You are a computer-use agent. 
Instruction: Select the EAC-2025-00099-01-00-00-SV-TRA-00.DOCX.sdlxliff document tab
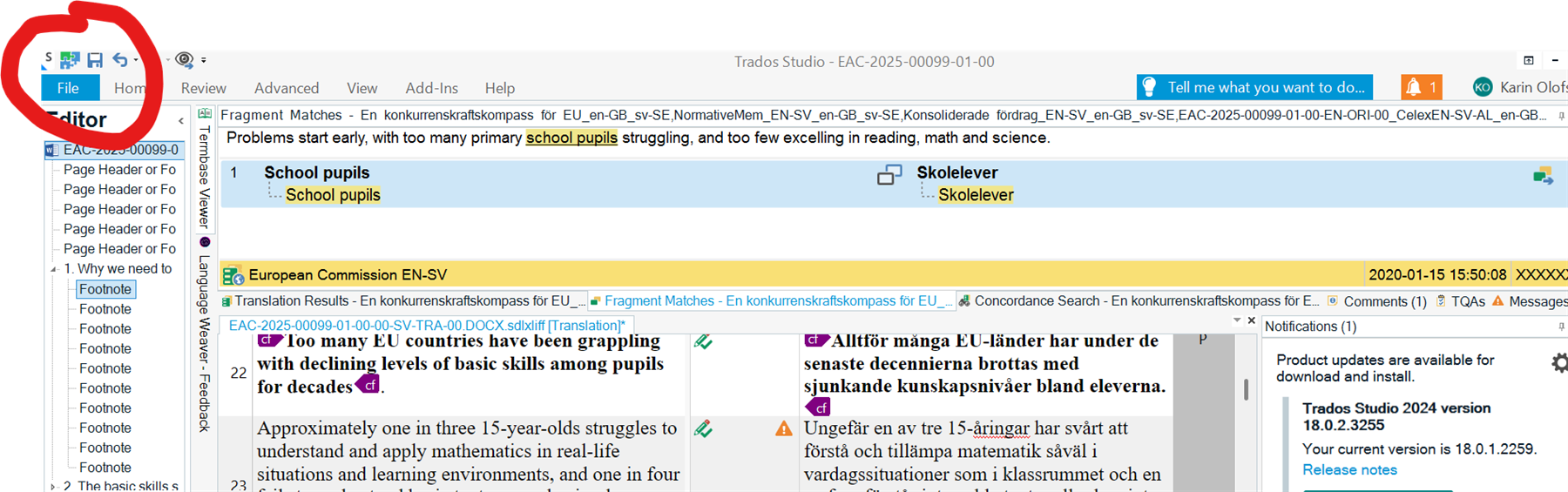click(427, 326)
